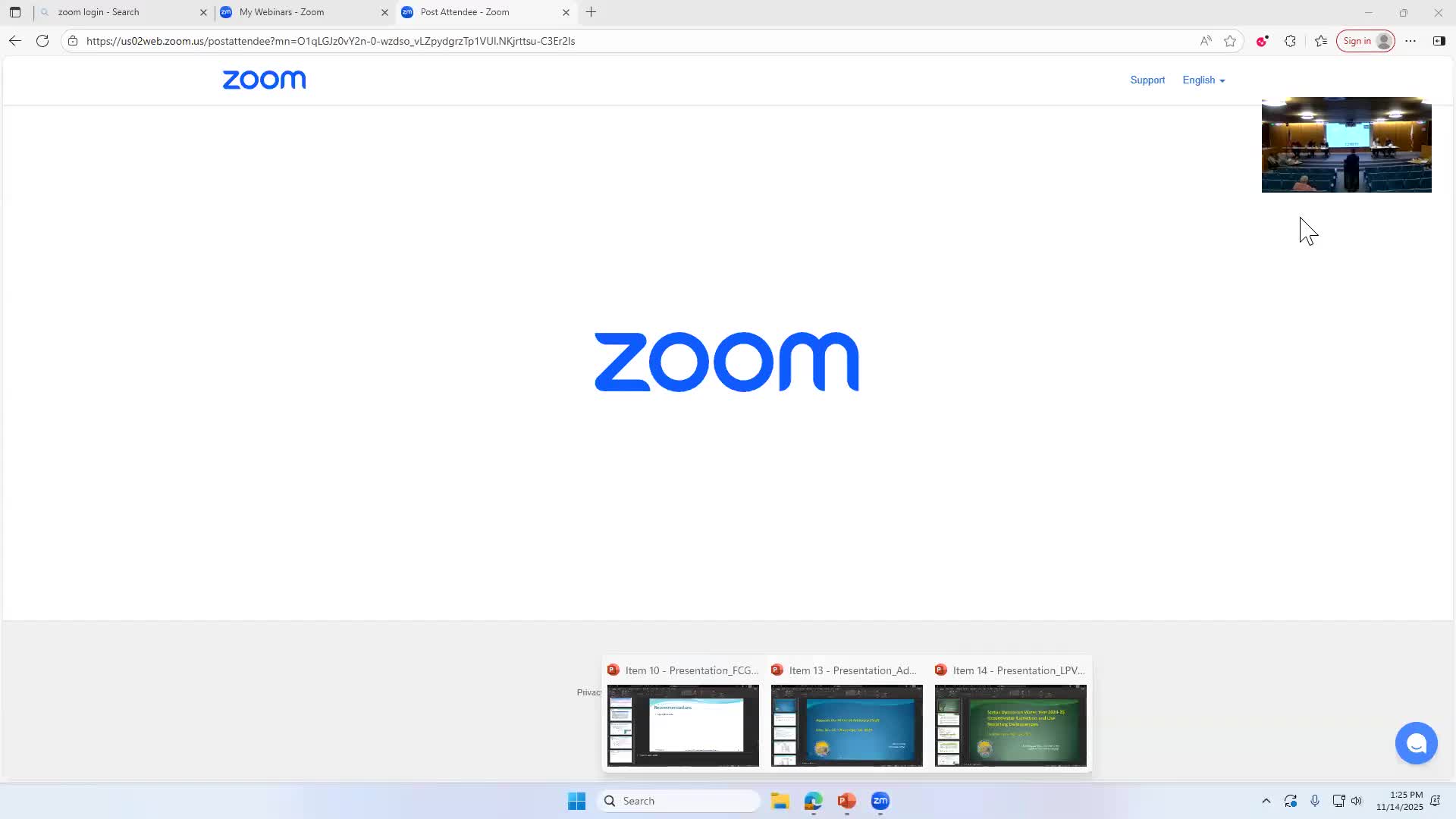Select Item 13 presentation preview thumbnail
1456x819 pixels.
tap(846, 725)
